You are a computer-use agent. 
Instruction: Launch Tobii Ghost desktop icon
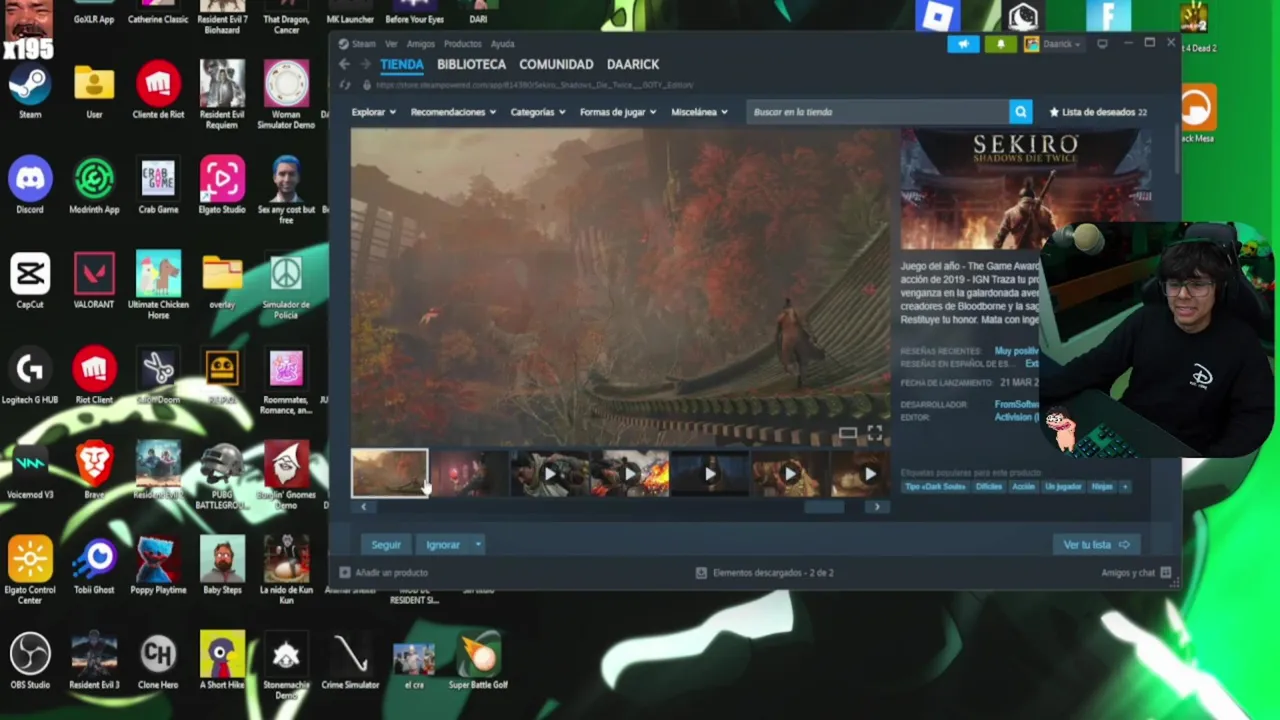94,565
